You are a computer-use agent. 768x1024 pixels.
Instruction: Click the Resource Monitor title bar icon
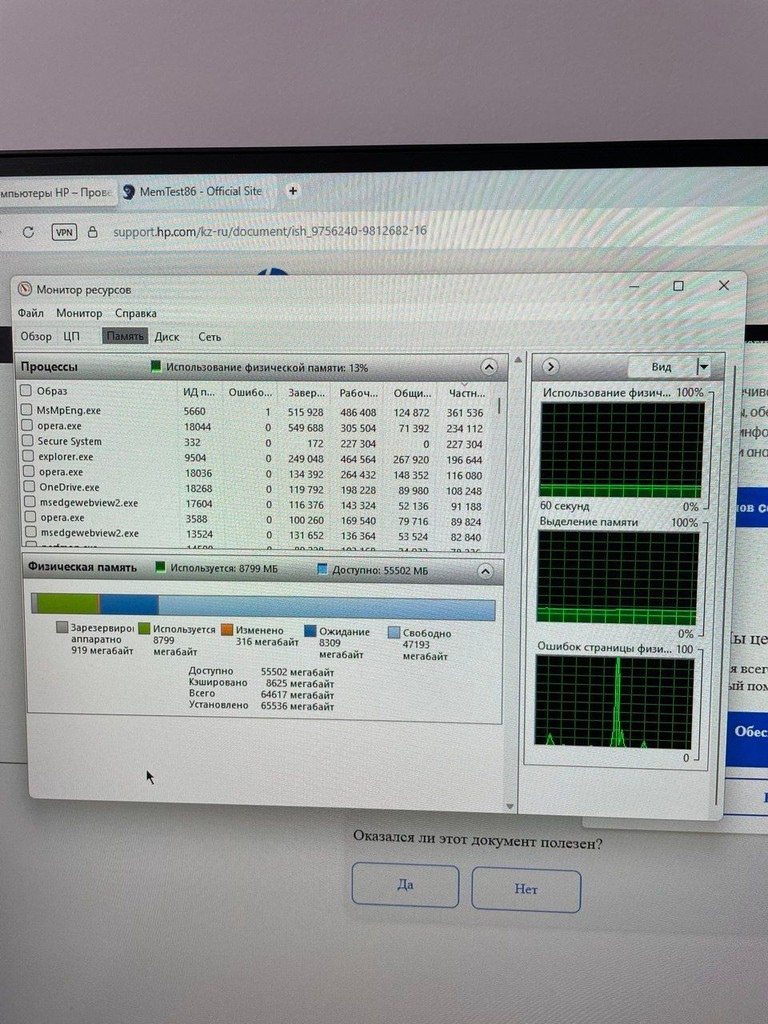pos(25,289)
